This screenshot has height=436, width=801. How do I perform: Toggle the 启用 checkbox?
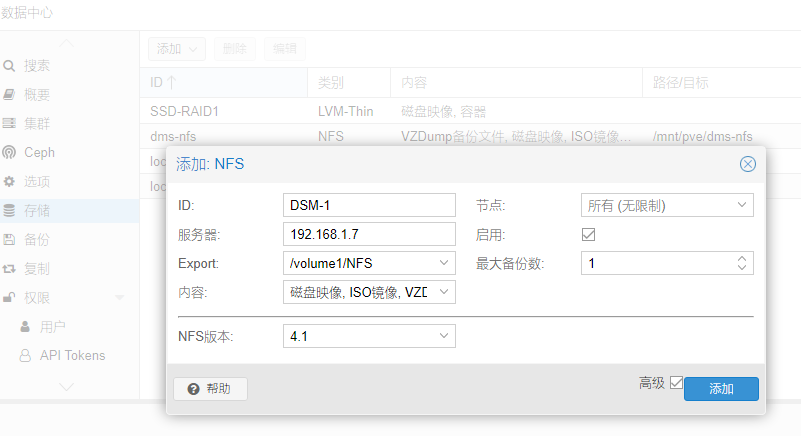coord(588,235)
